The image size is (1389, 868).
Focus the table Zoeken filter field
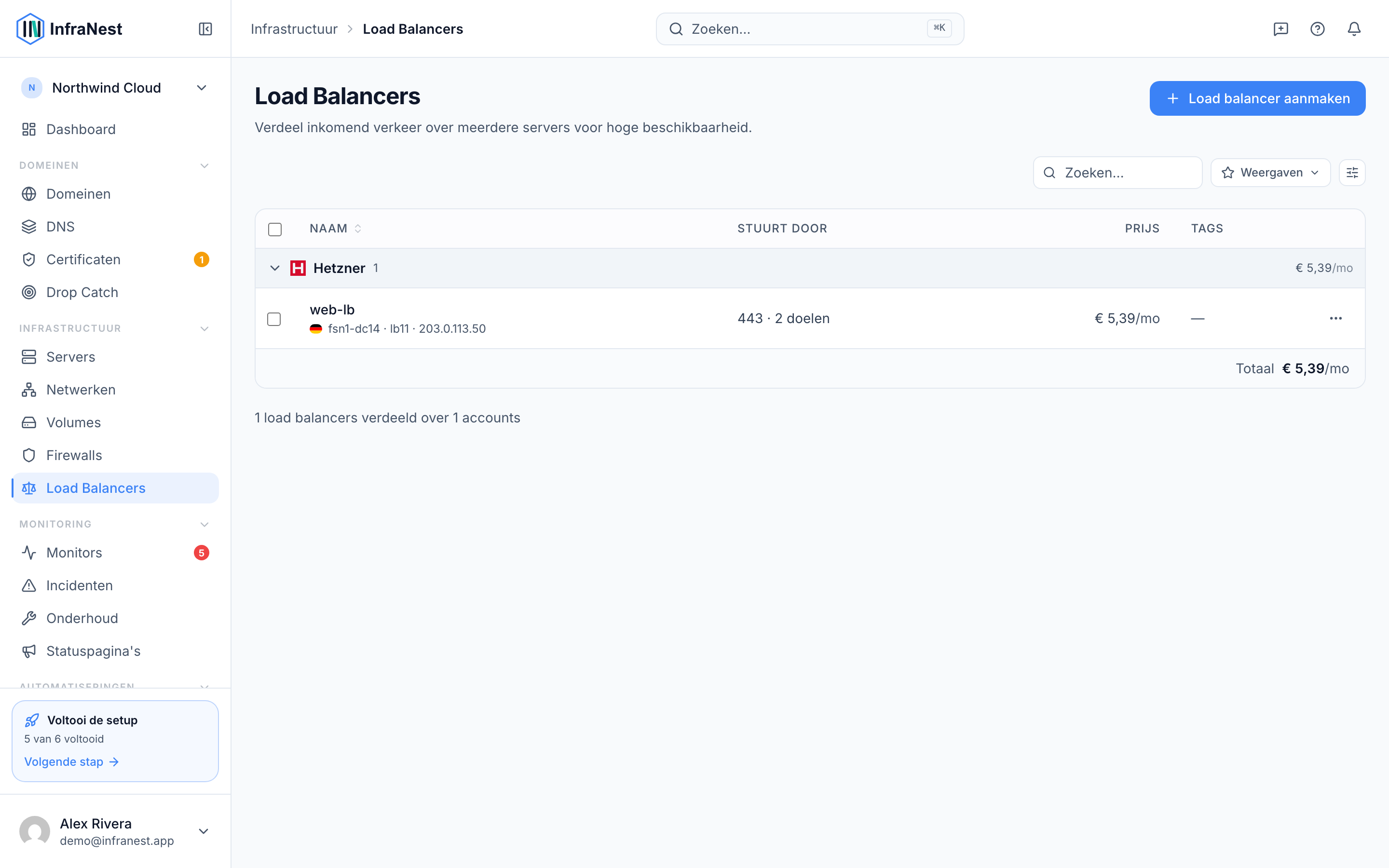[x=1117, y=173]
